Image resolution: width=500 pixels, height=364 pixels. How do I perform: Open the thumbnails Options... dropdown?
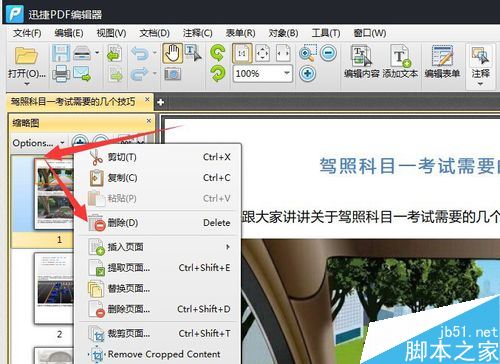tap(38, 143)
